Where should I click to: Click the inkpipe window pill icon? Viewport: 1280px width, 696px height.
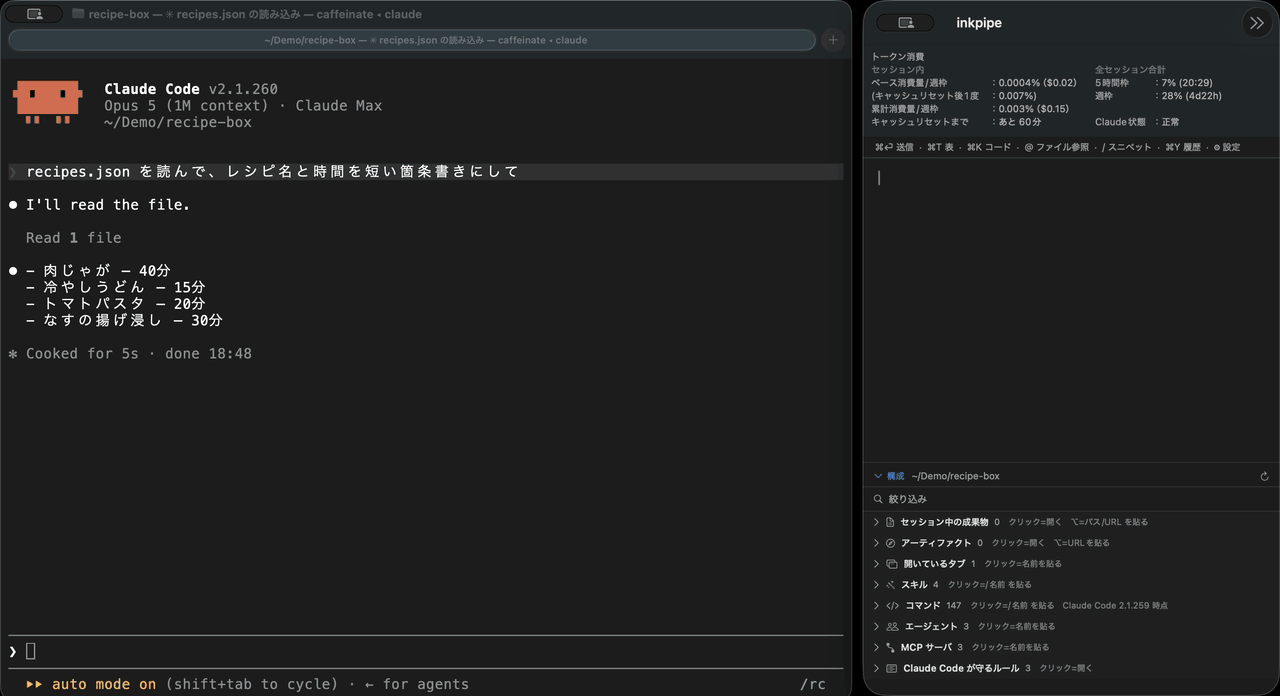click(x=906, y=23)
